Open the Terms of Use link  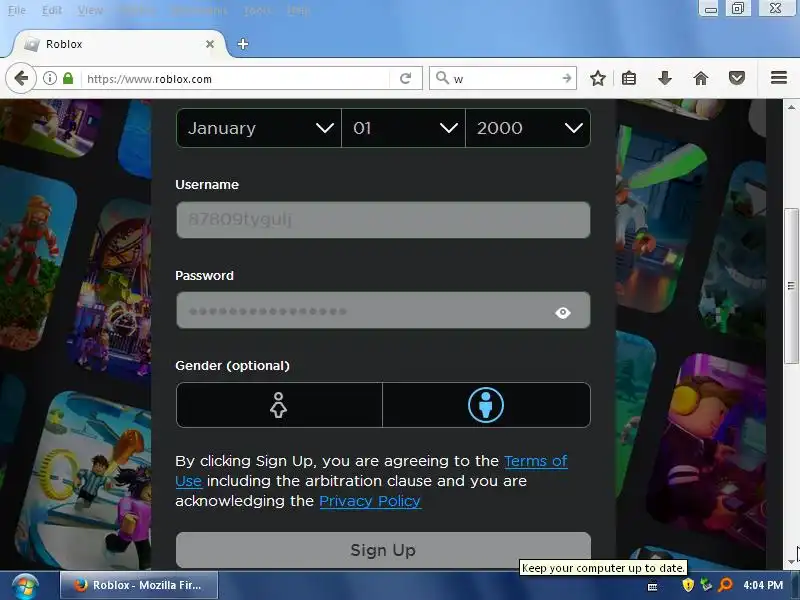click(x=535, y=461)
